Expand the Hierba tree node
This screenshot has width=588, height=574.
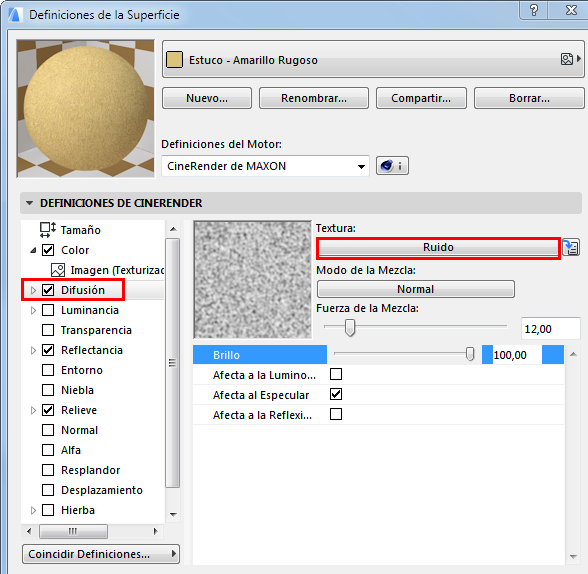pyautogui.click(x=33, y=510)
